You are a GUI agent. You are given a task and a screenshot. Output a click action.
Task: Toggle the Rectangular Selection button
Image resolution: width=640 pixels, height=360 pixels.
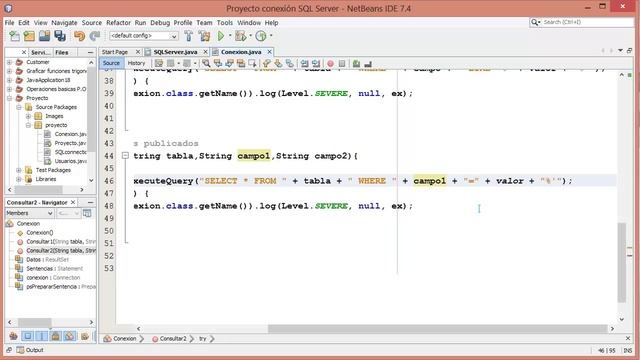click(252, 64)
